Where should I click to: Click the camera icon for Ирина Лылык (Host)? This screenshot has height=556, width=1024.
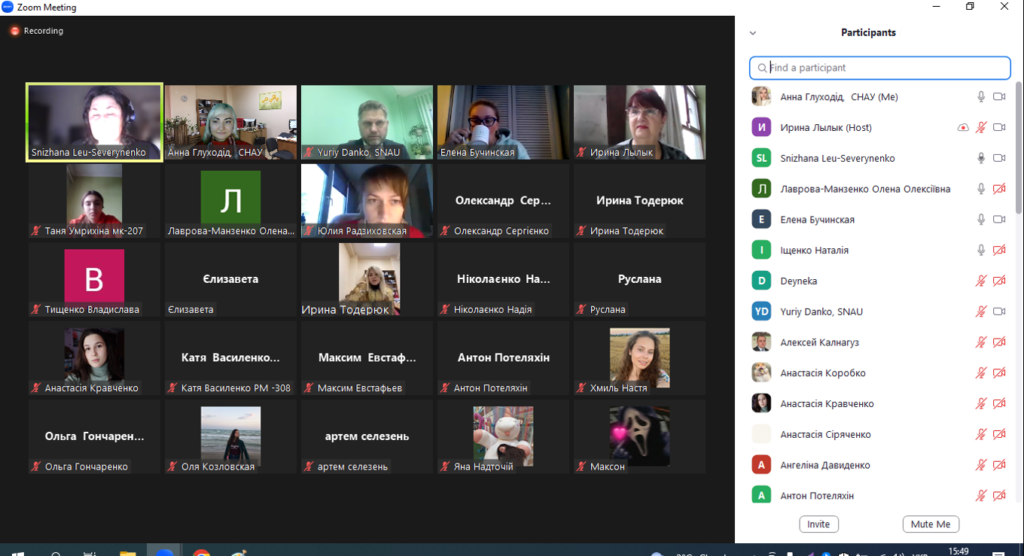[998, 128]
